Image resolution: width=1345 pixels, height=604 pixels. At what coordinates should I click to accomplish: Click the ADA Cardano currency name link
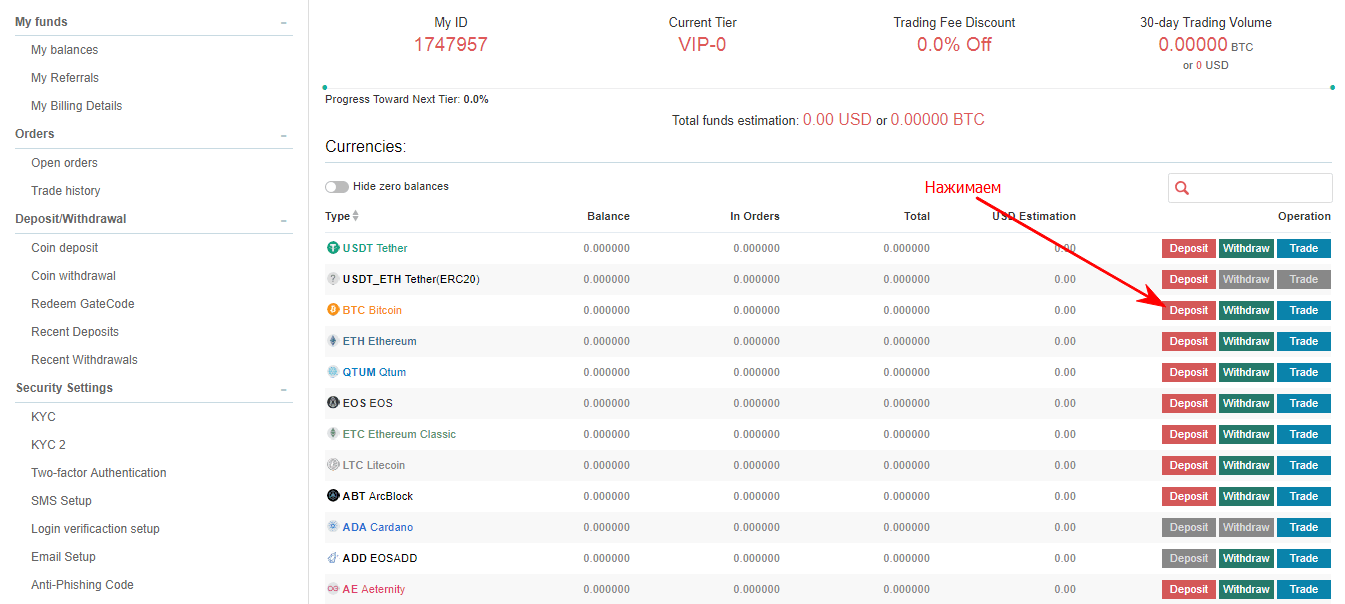point(377,527)
